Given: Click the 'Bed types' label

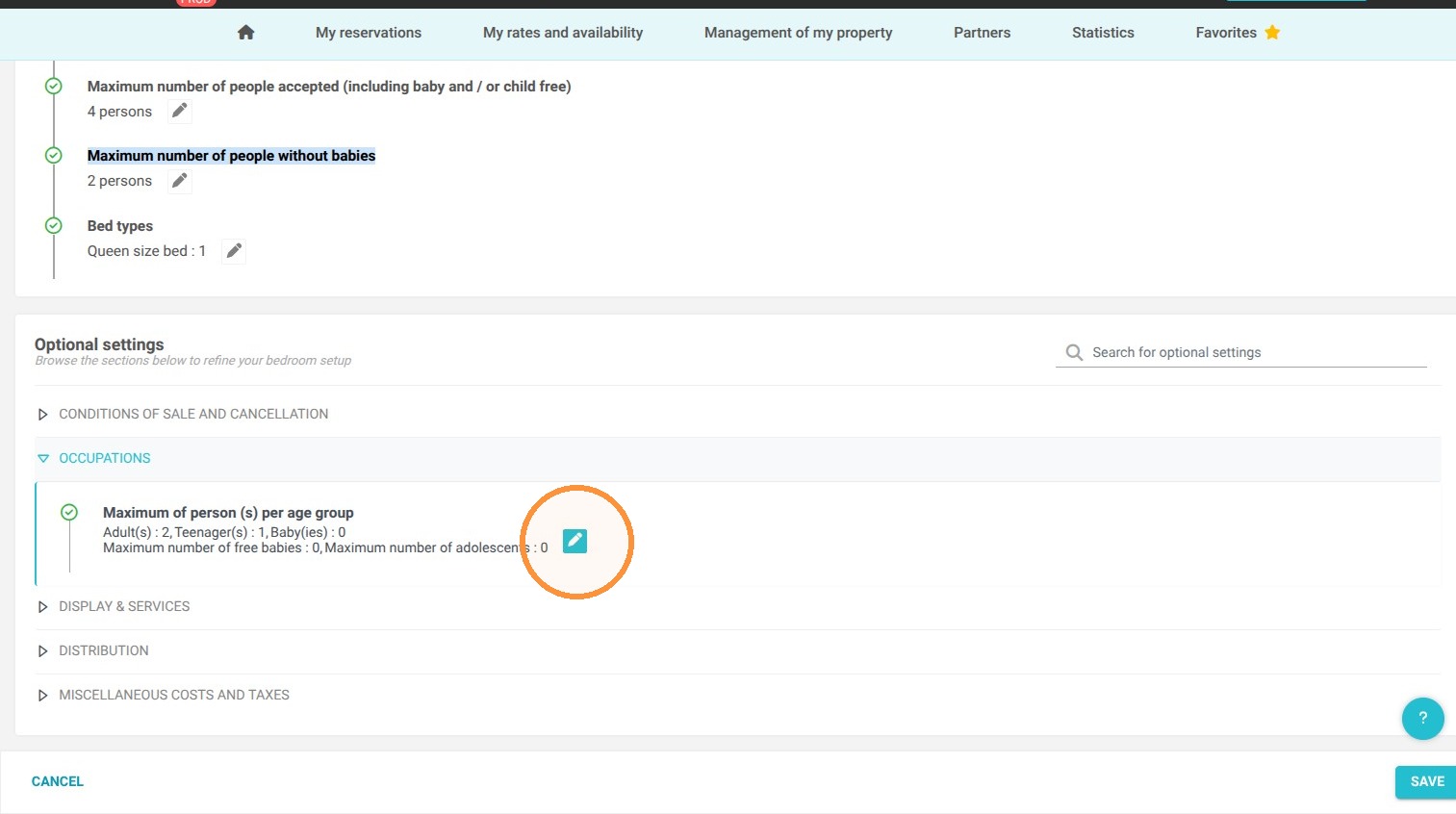Looking at the screenshot, I should 120,226.
